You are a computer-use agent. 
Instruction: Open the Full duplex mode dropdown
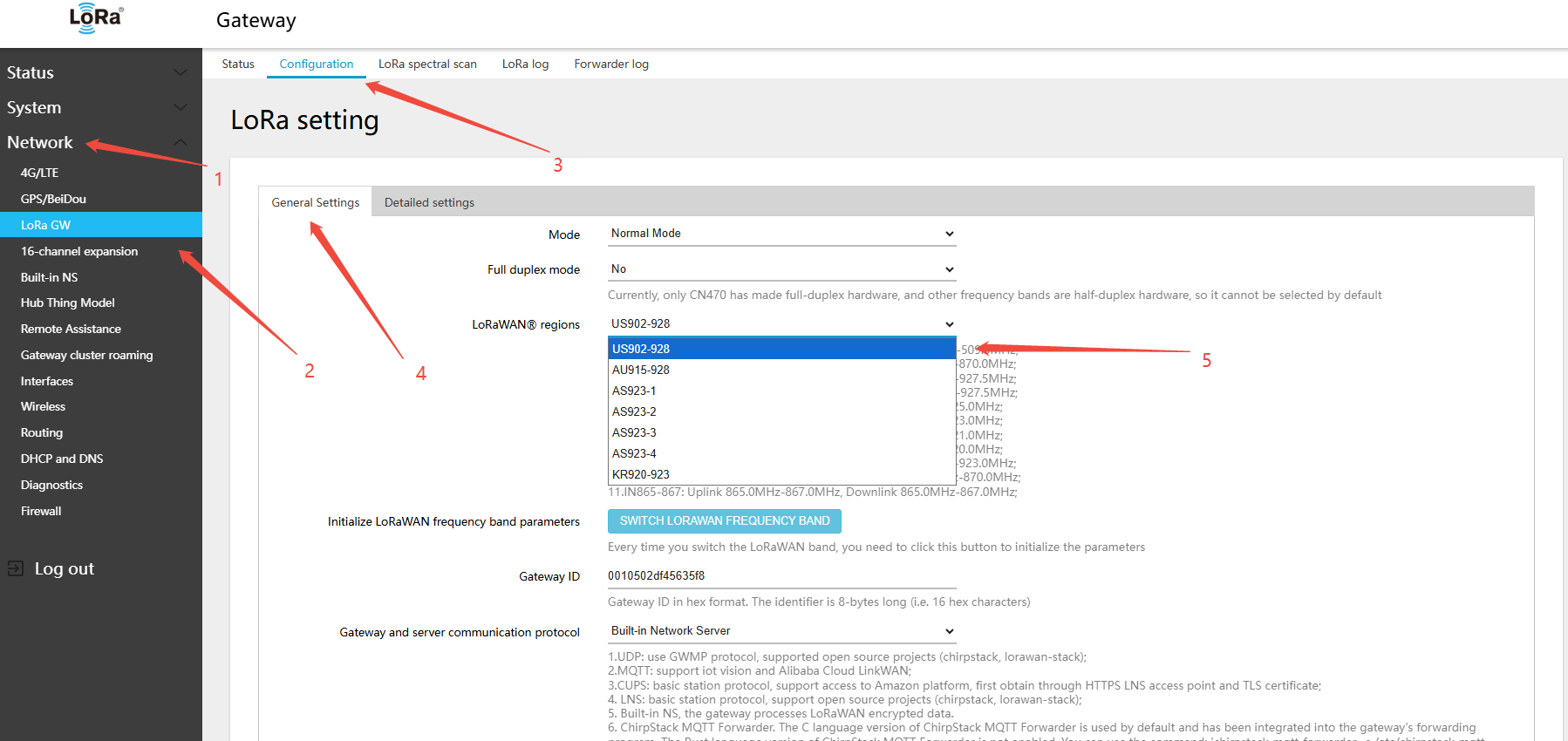click(781, 269)
